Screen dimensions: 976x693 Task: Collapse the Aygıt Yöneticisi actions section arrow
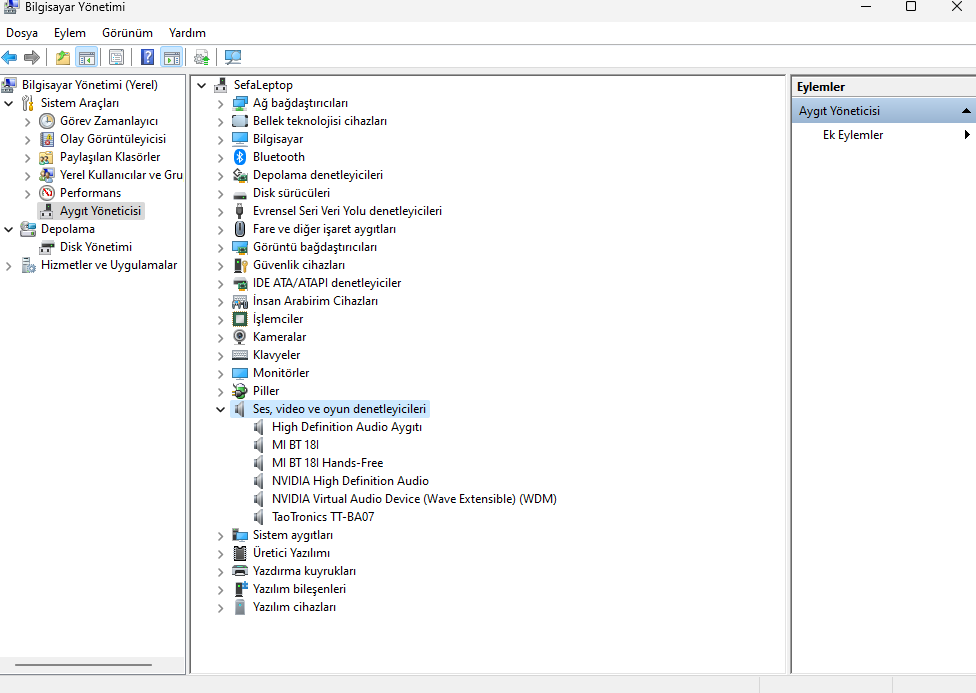pos(966,111)
